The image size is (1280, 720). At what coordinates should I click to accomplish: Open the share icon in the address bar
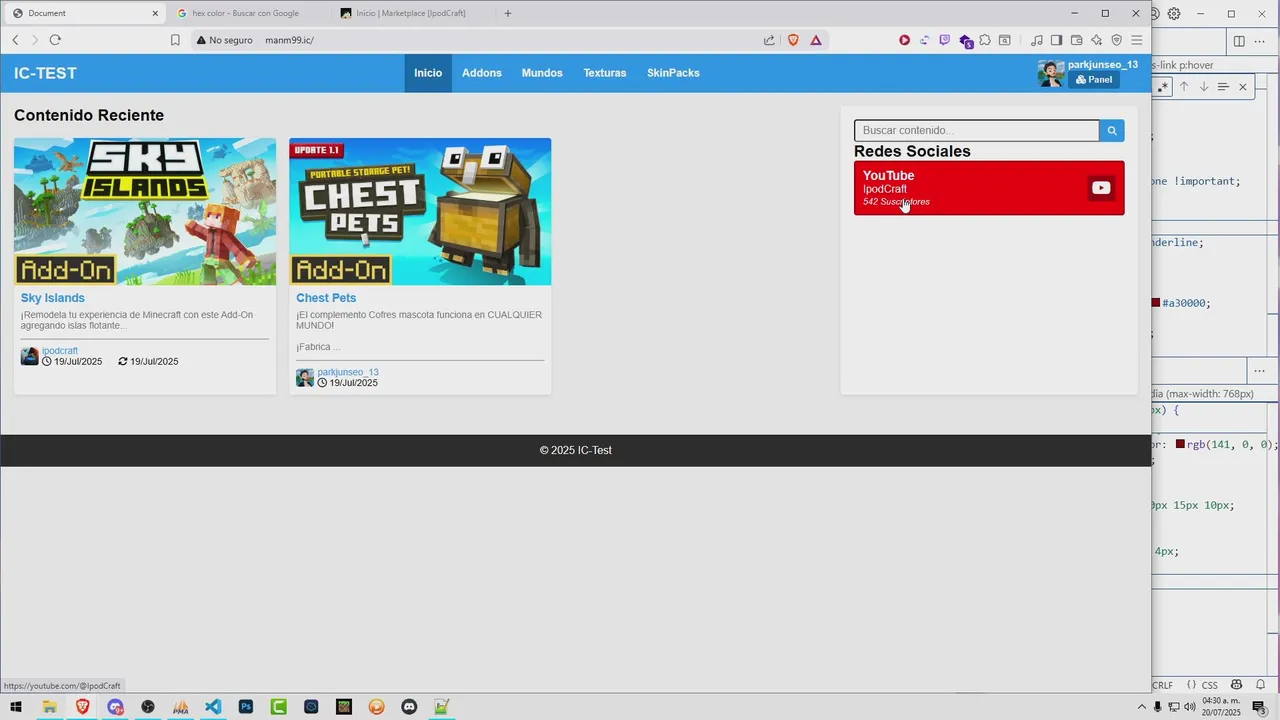pyautogui.click(x=769, y=40)
